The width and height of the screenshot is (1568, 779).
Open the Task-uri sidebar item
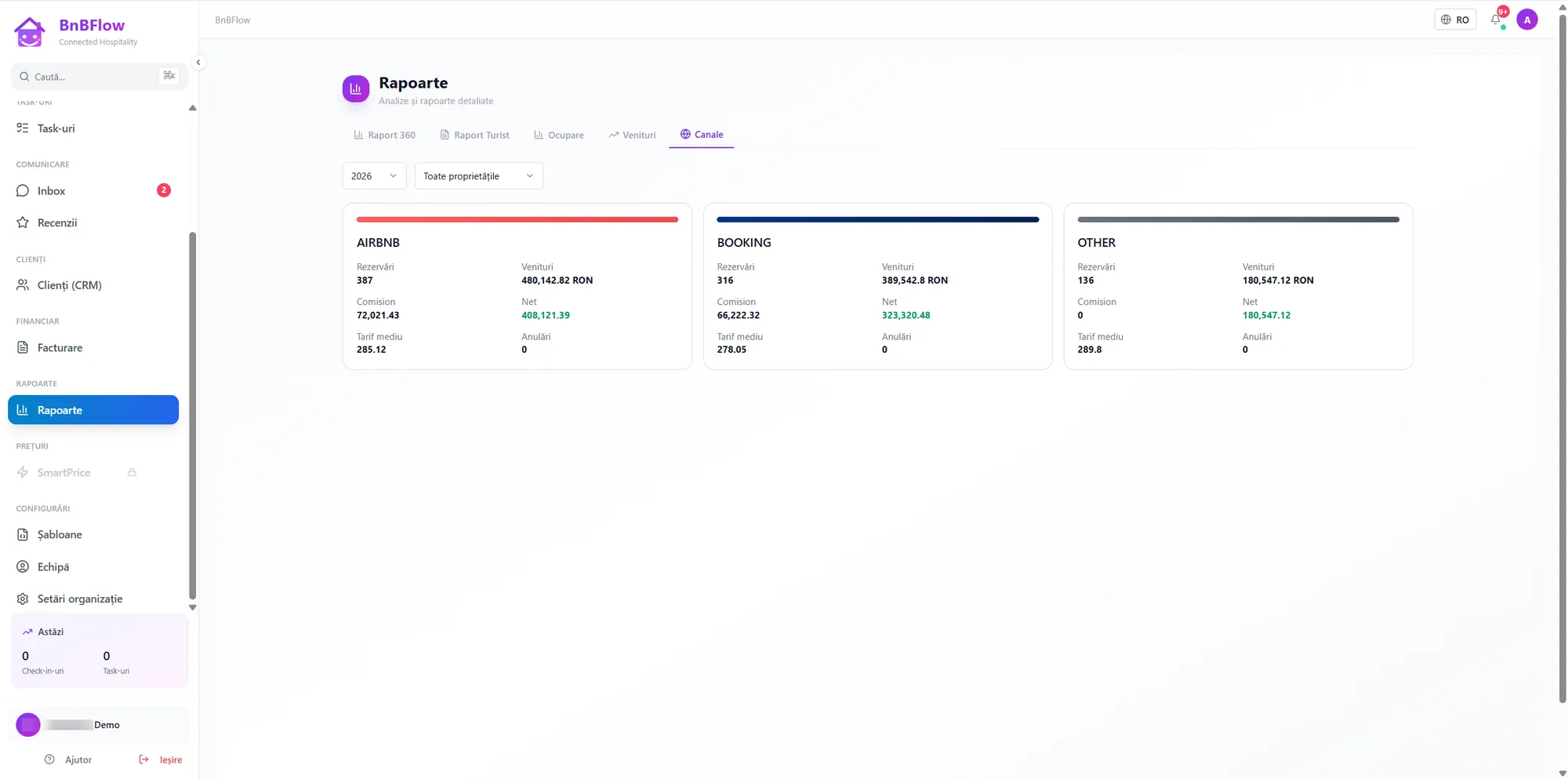[93, 128]
